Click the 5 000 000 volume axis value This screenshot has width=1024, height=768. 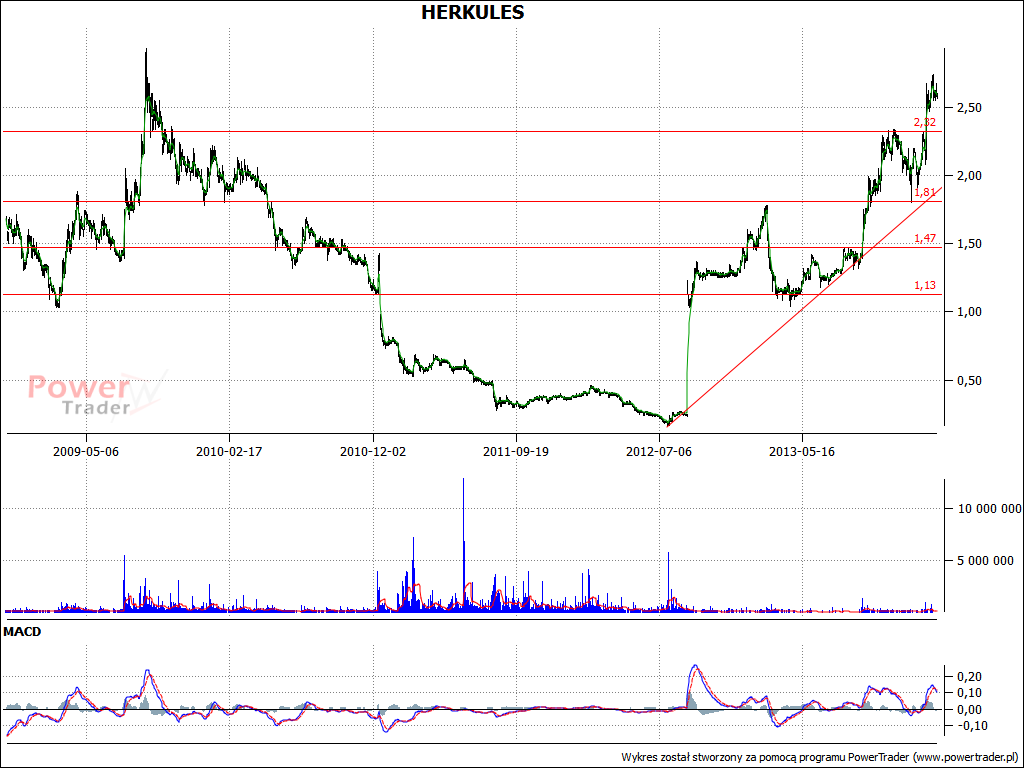(x=985, y=560)
